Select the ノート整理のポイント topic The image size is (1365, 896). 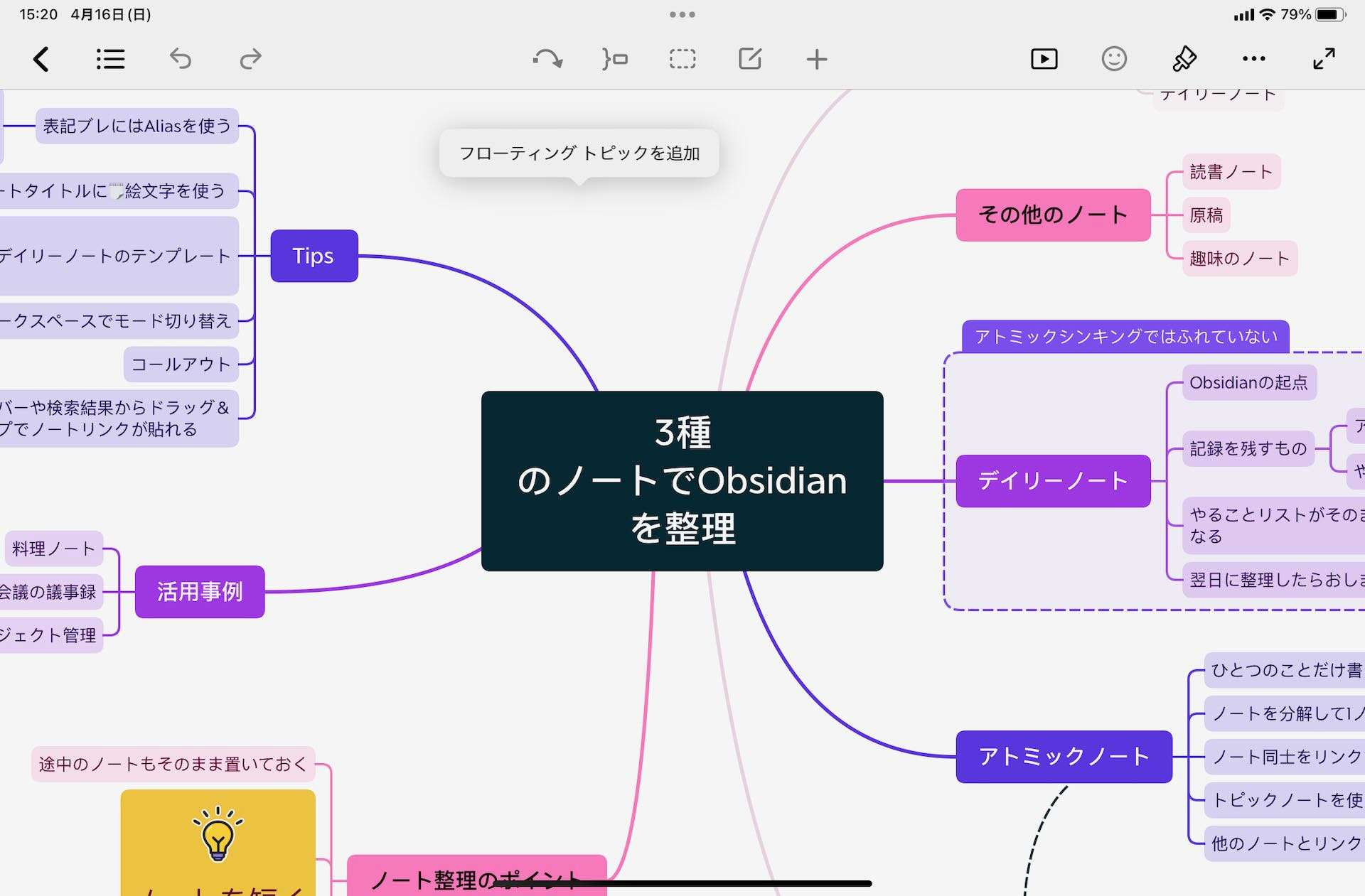[477, 875]
